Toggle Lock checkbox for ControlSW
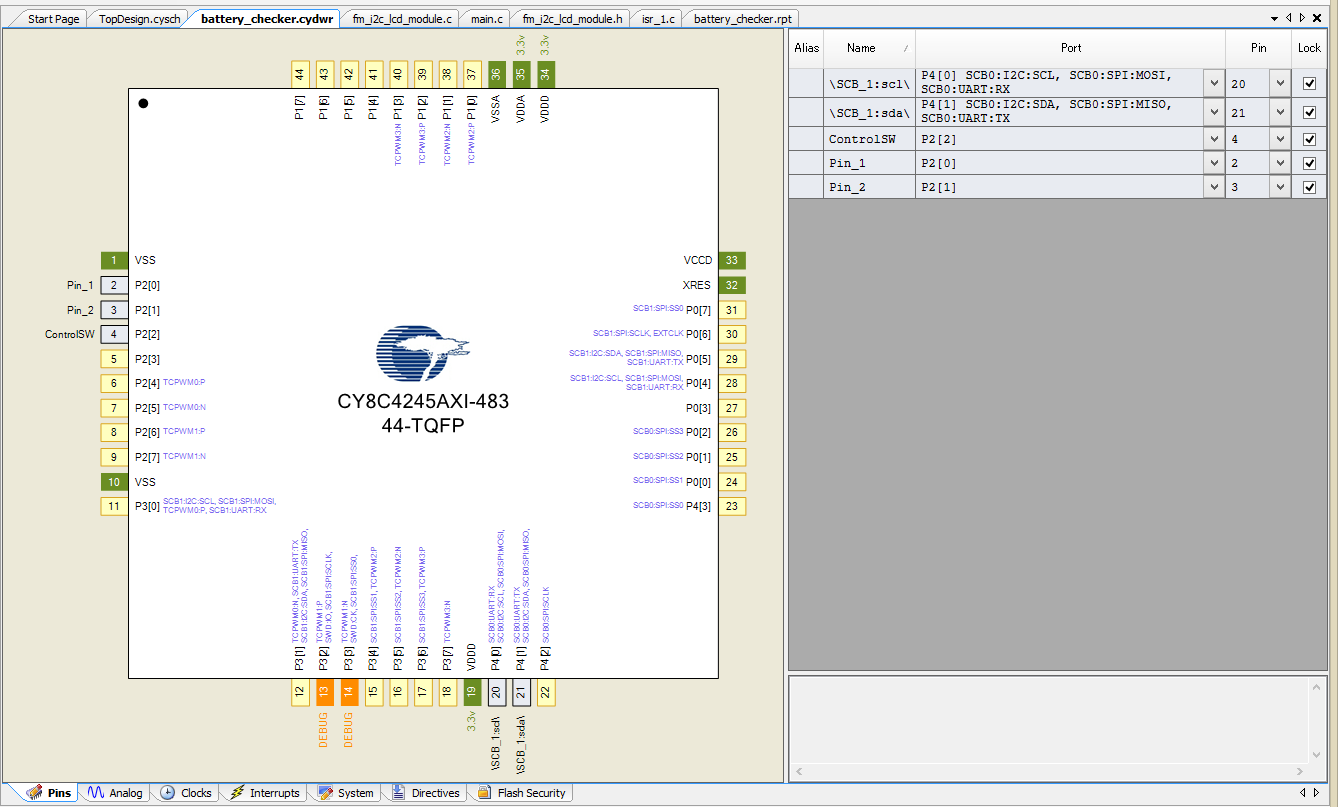Image resolution: width=1338 pixels, height=807 pixels. [1309, 139]
